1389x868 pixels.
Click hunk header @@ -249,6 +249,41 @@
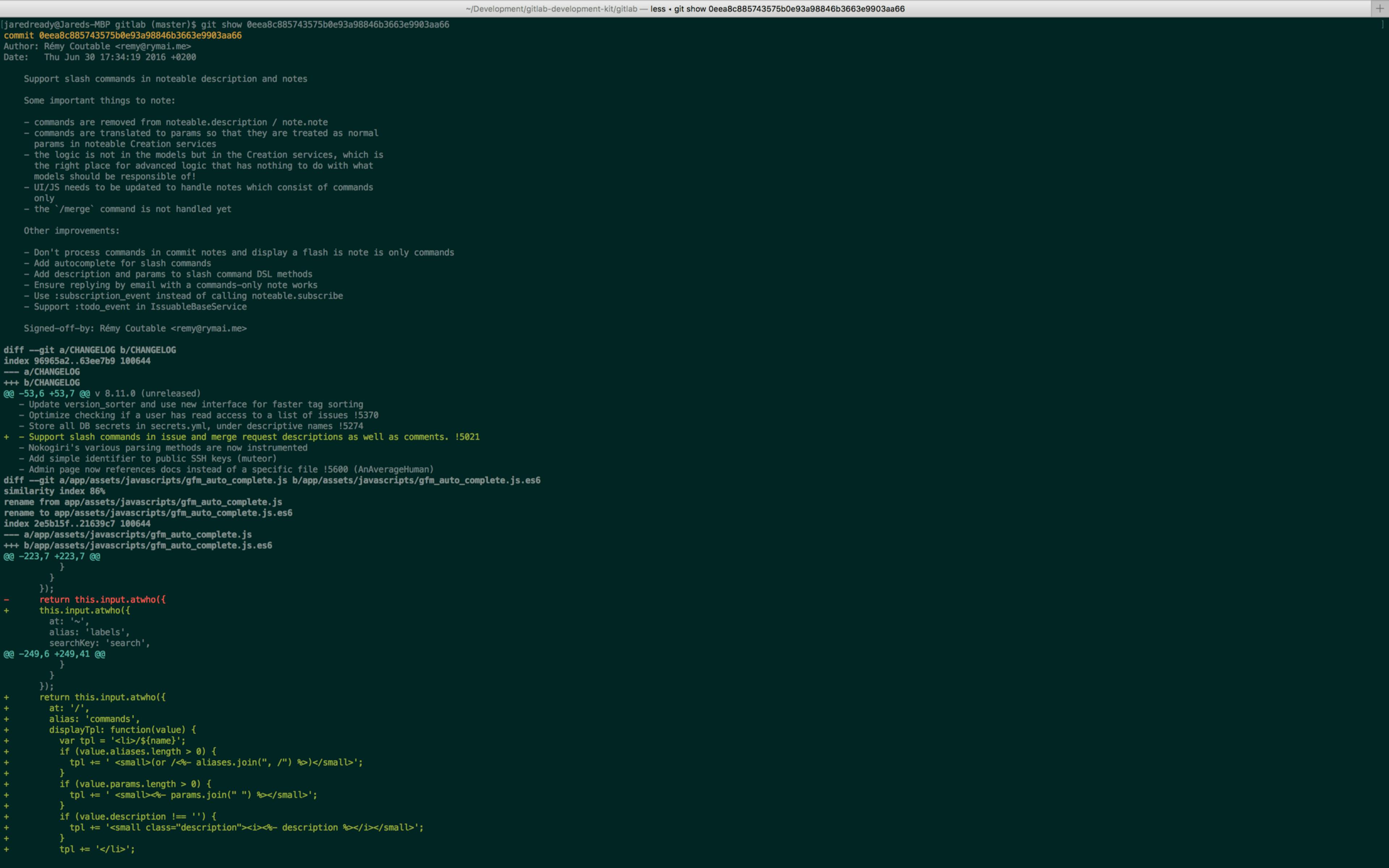click(54, 654)
